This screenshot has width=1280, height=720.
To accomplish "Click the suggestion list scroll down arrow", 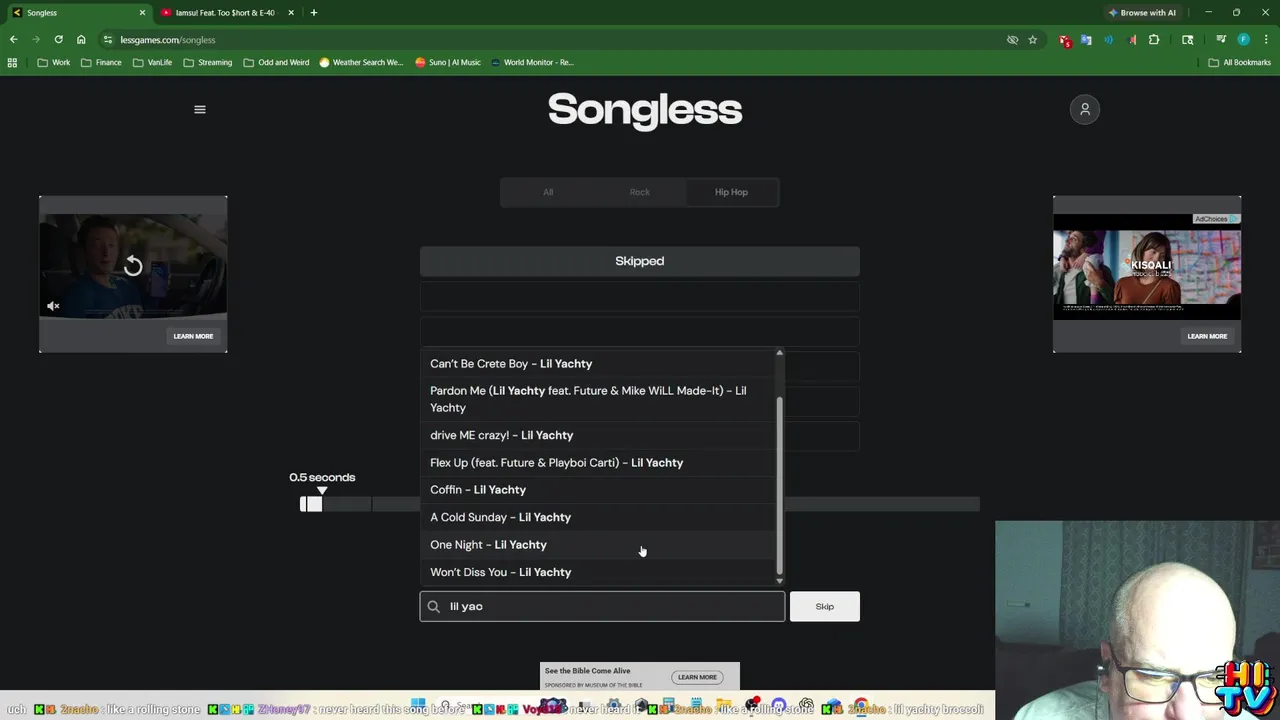I will (779, 581).
